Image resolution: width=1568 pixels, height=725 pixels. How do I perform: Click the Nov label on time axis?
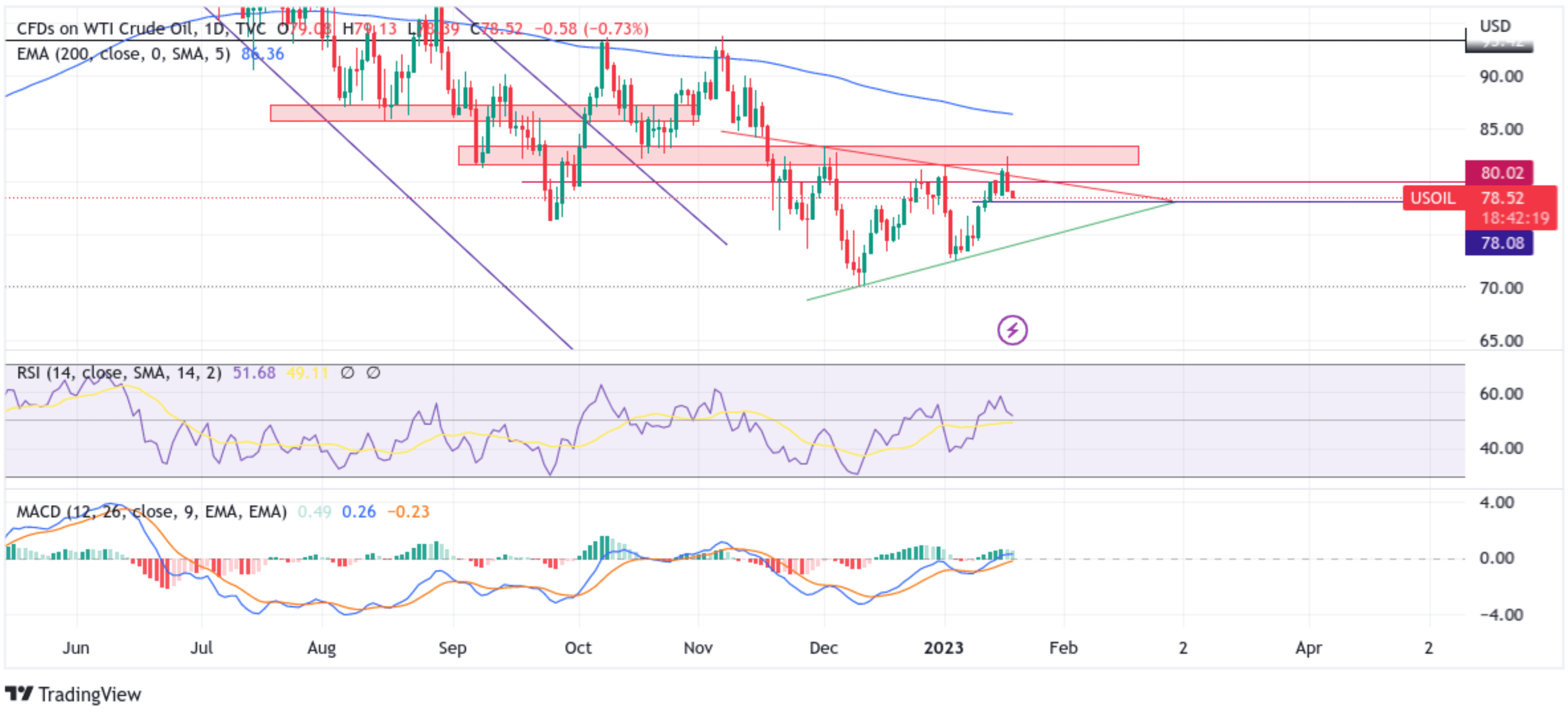(x=698, y=648)
